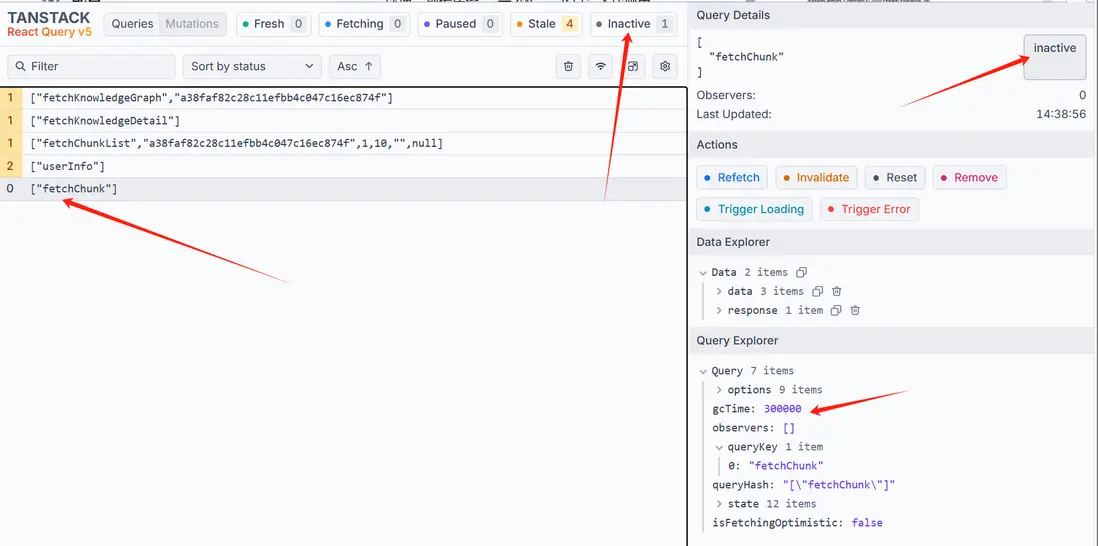Filter queries by Stale status
This screenshot has height=546, width=1098.
click(546, 24)
